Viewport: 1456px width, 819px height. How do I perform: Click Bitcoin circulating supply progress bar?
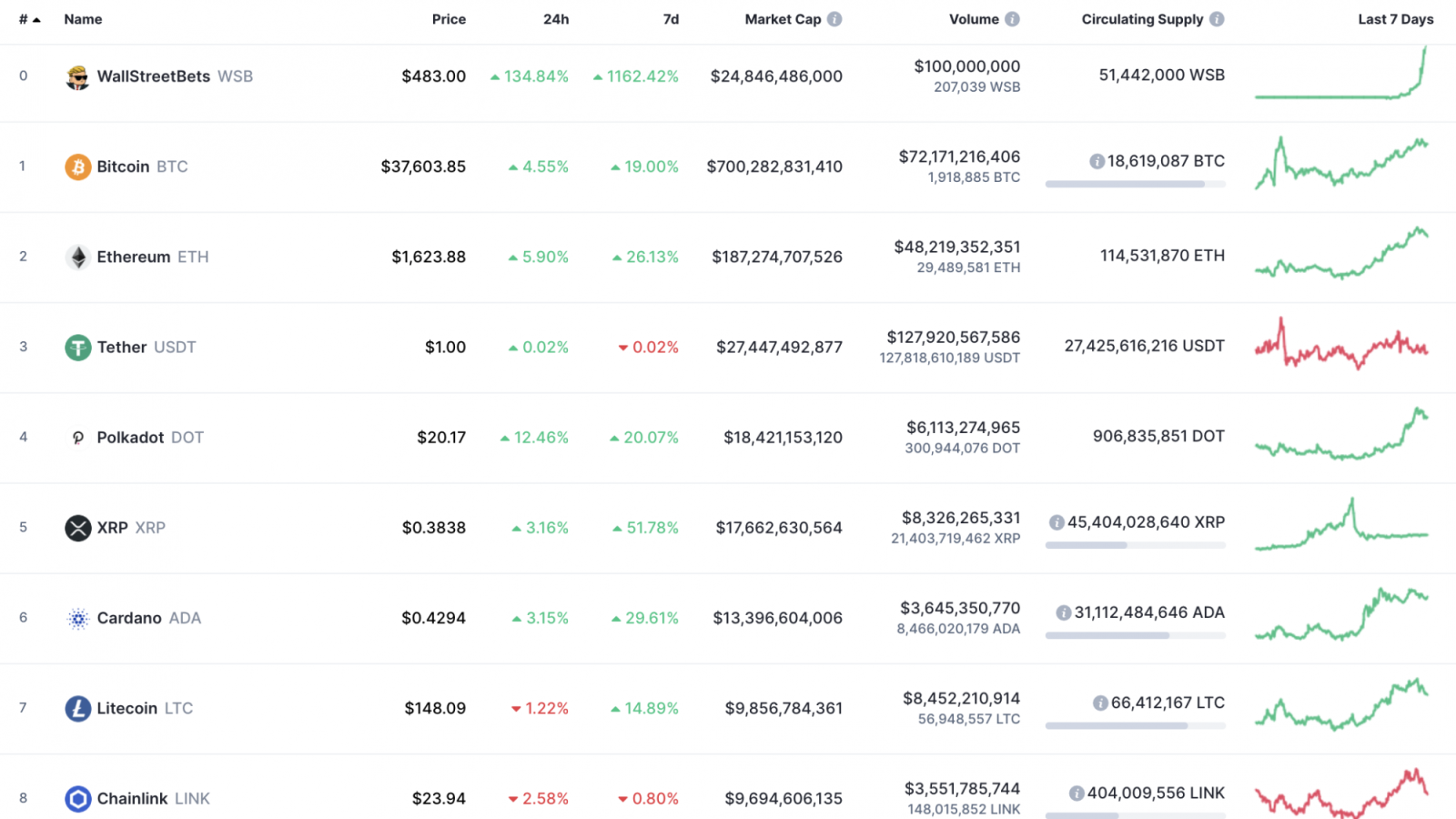(1135, 184)
